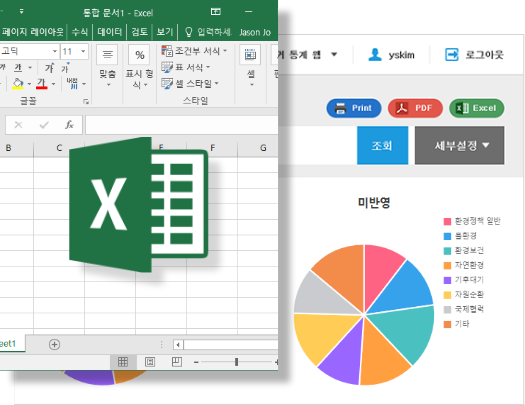Click the 로그아웃 logout button
The height and width of the screenshot is (405, 525).
point(474,55)
